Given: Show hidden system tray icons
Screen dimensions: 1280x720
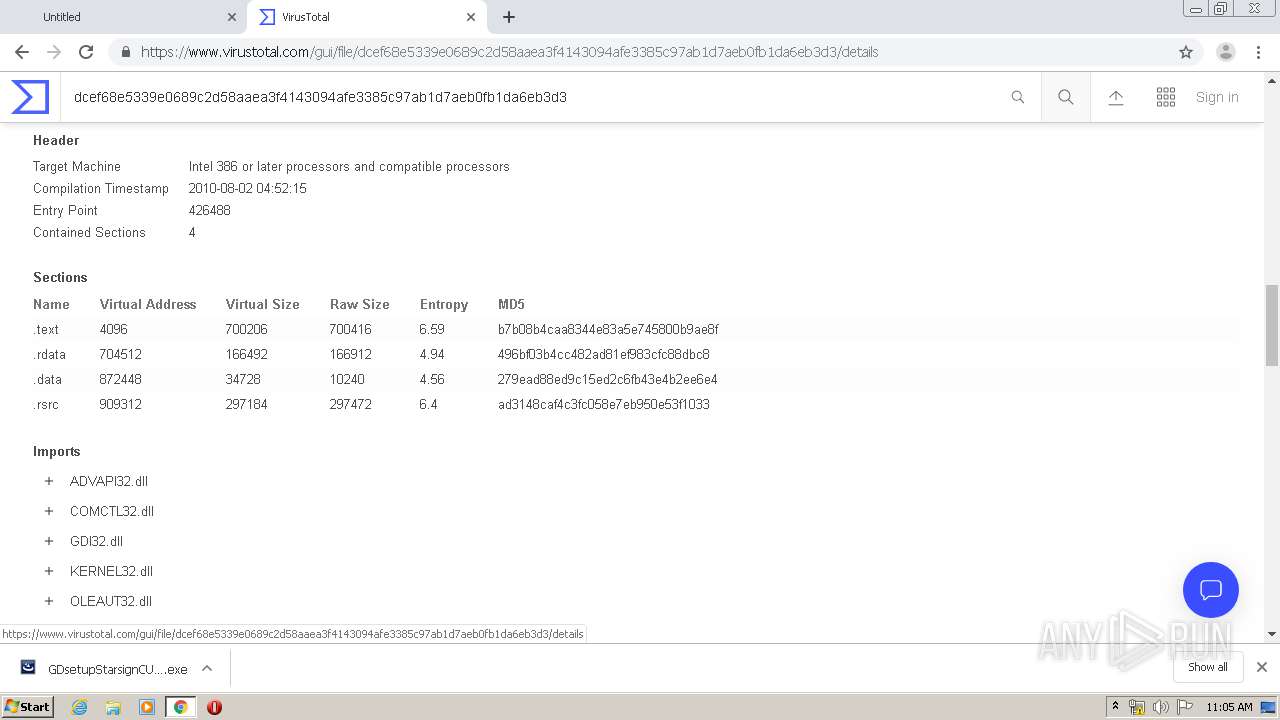Looking at the screenshot, I should pos(1115,707).
